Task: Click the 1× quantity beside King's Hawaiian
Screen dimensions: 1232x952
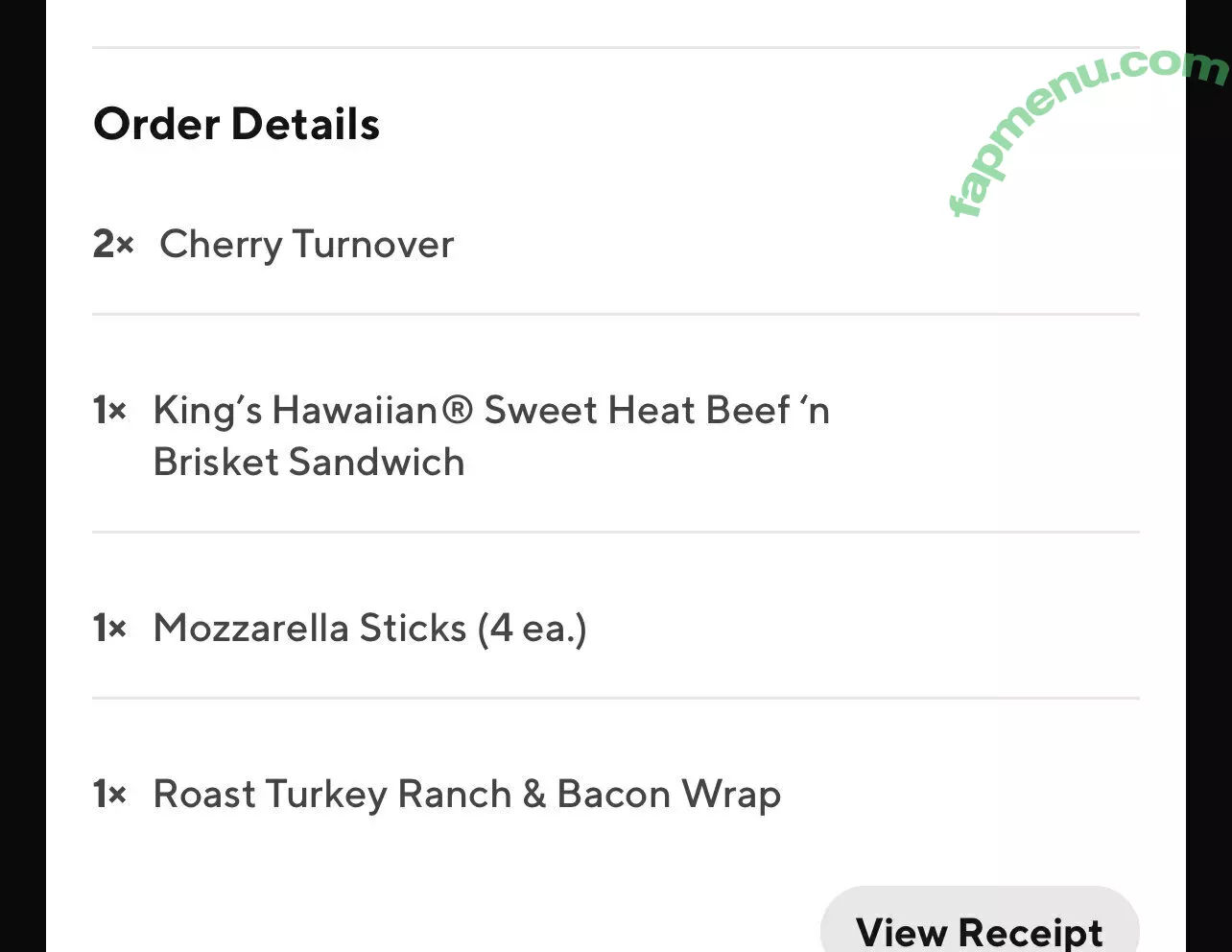Action: 109,411
